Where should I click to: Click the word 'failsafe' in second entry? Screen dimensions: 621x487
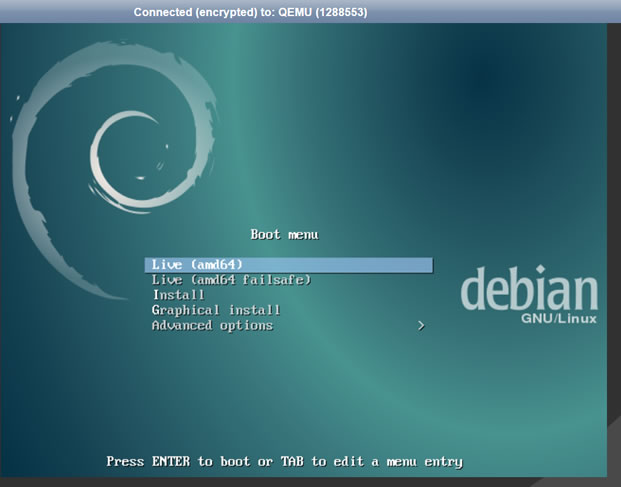click(x=277, y=280)
